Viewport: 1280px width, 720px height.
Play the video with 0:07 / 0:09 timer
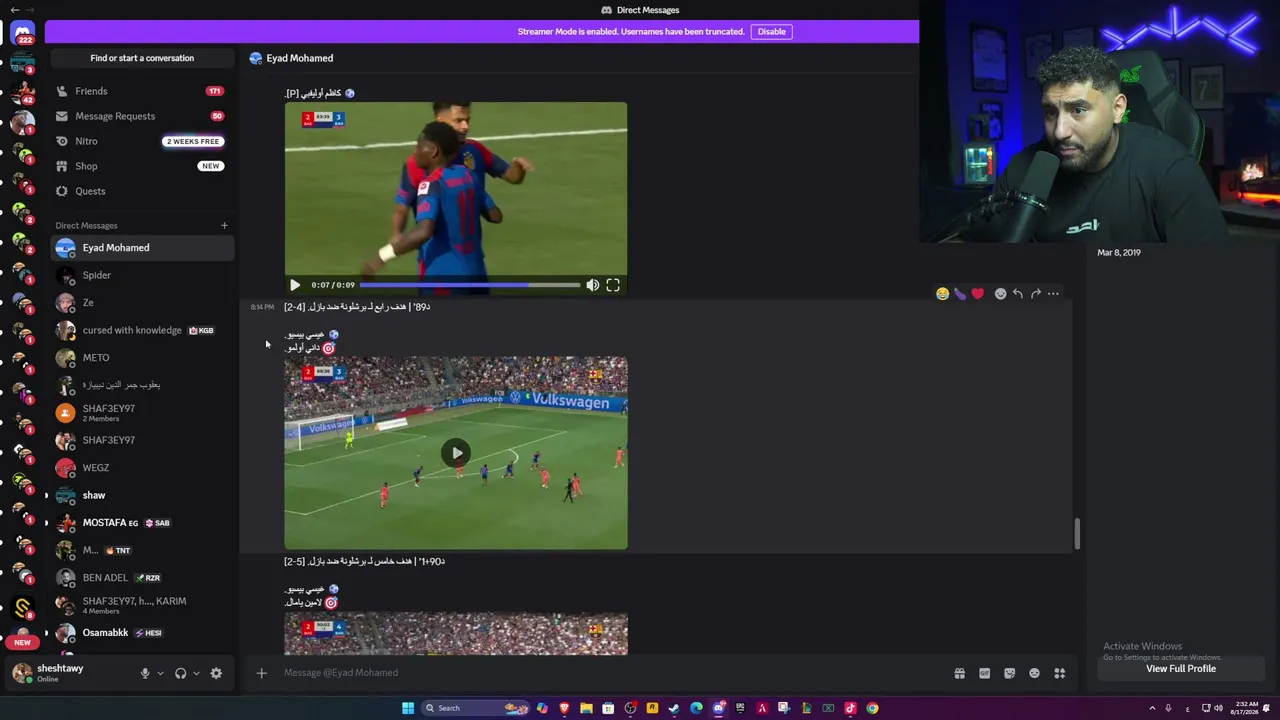pos(295,285)
